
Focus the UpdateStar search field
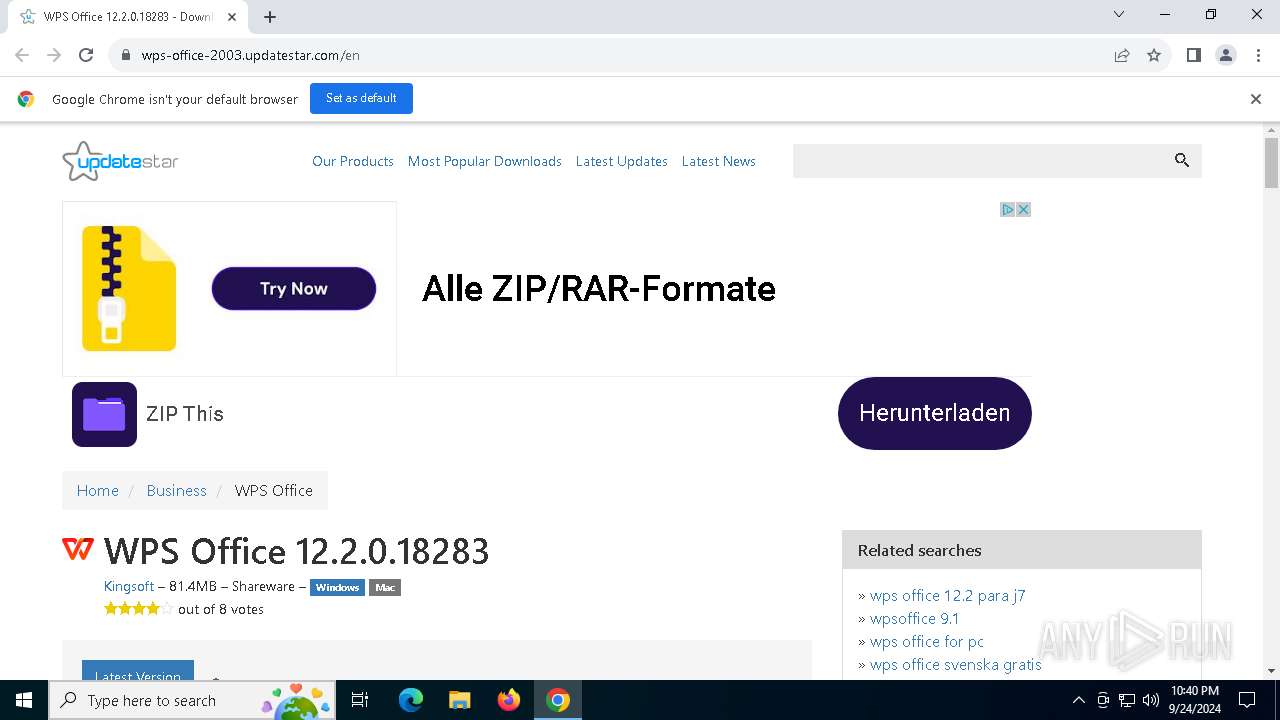click(x=980, y=161)
